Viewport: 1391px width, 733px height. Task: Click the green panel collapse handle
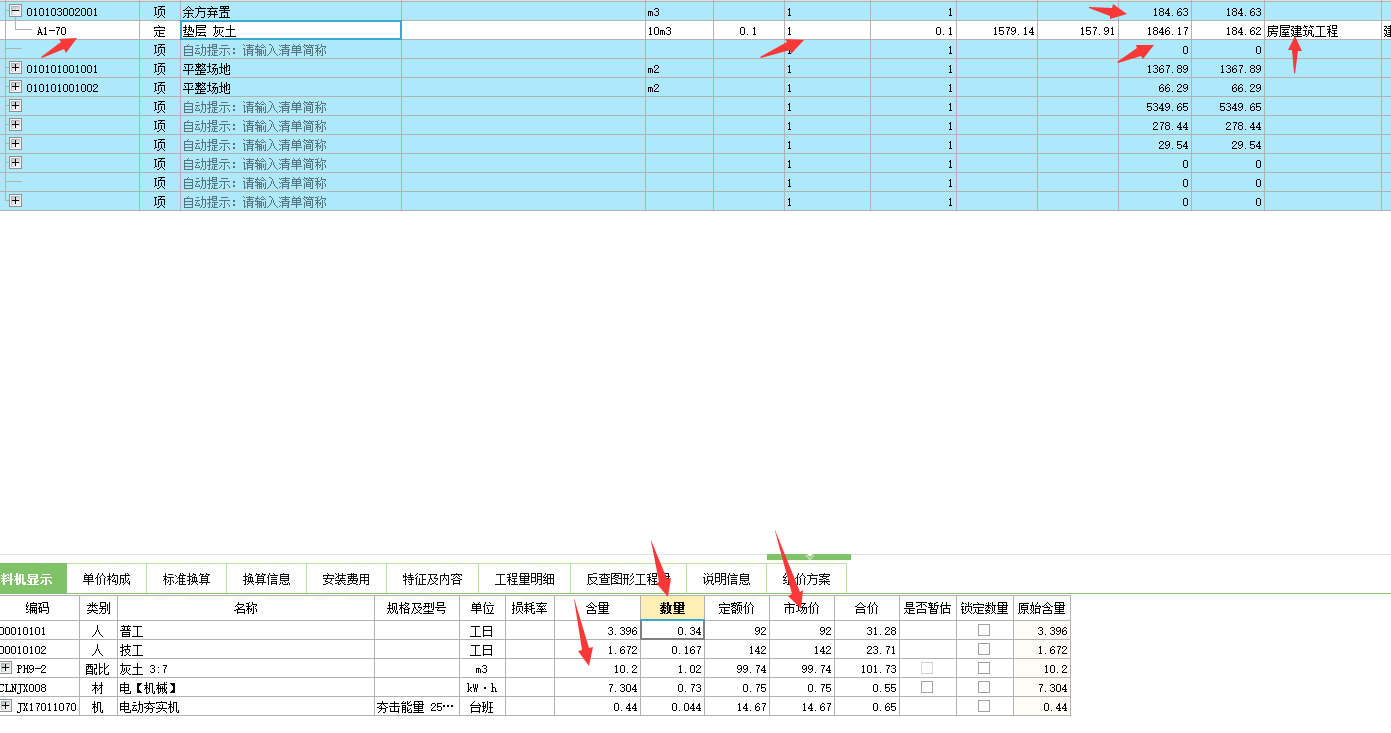[x=809, y=556]
